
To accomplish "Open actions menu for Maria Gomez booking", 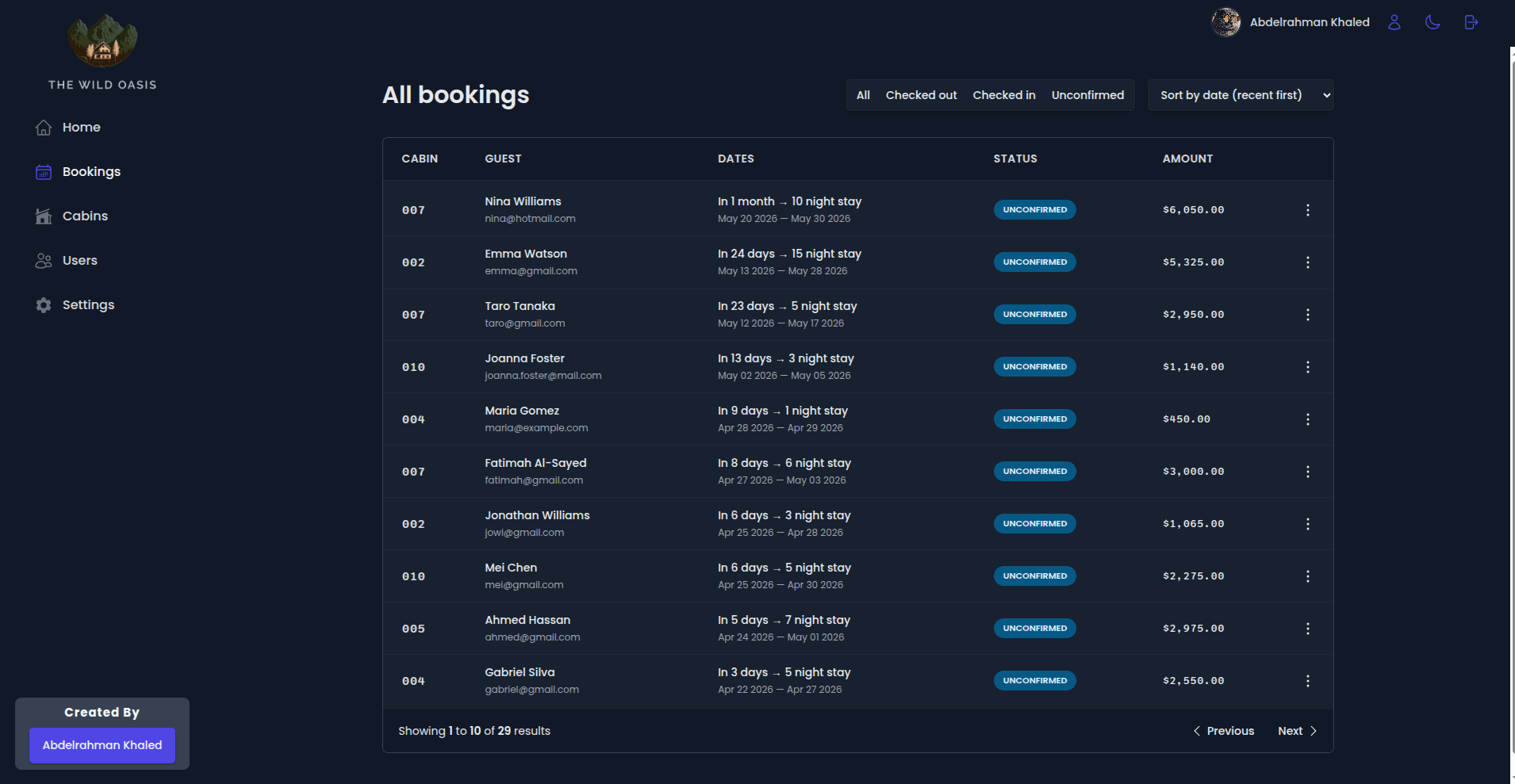I will 1308,419.
